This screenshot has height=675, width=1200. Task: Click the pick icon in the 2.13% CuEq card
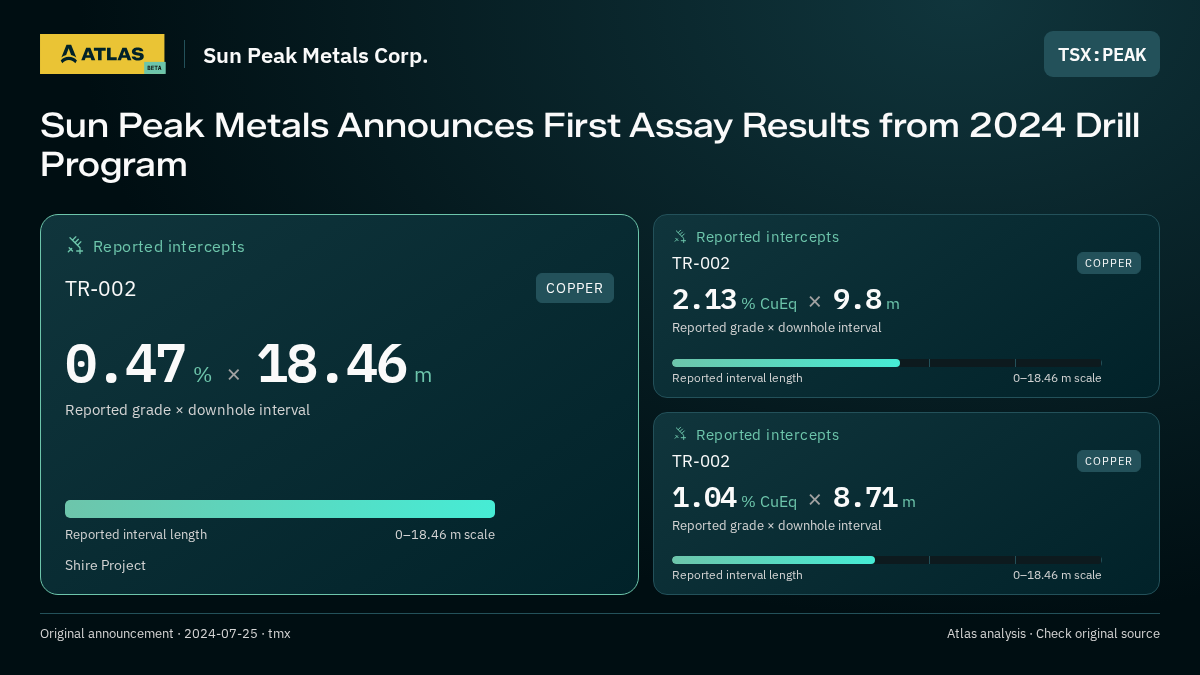pos(680,237)
